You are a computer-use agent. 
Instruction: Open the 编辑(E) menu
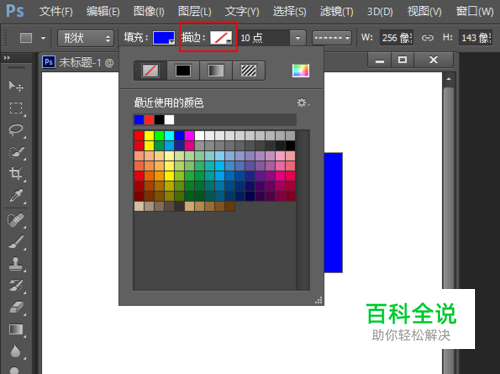(103, 12)
